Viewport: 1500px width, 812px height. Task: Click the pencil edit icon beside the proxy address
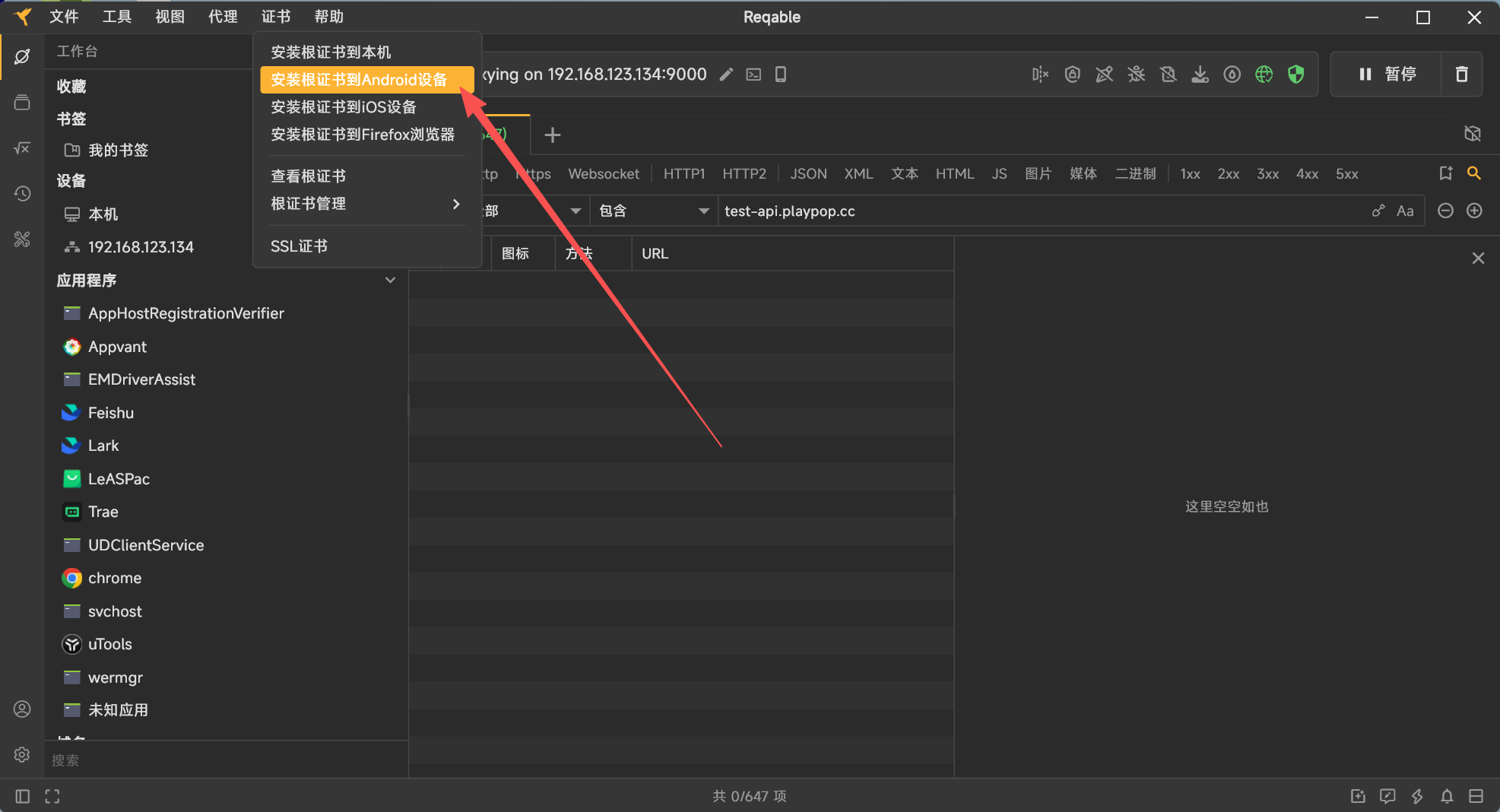[x=726, y=75]
